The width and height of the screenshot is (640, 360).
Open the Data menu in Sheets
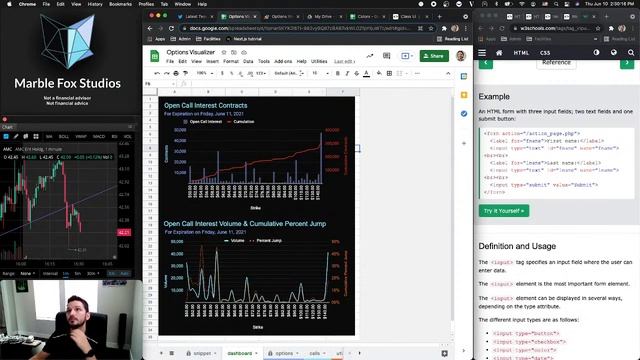248,61
